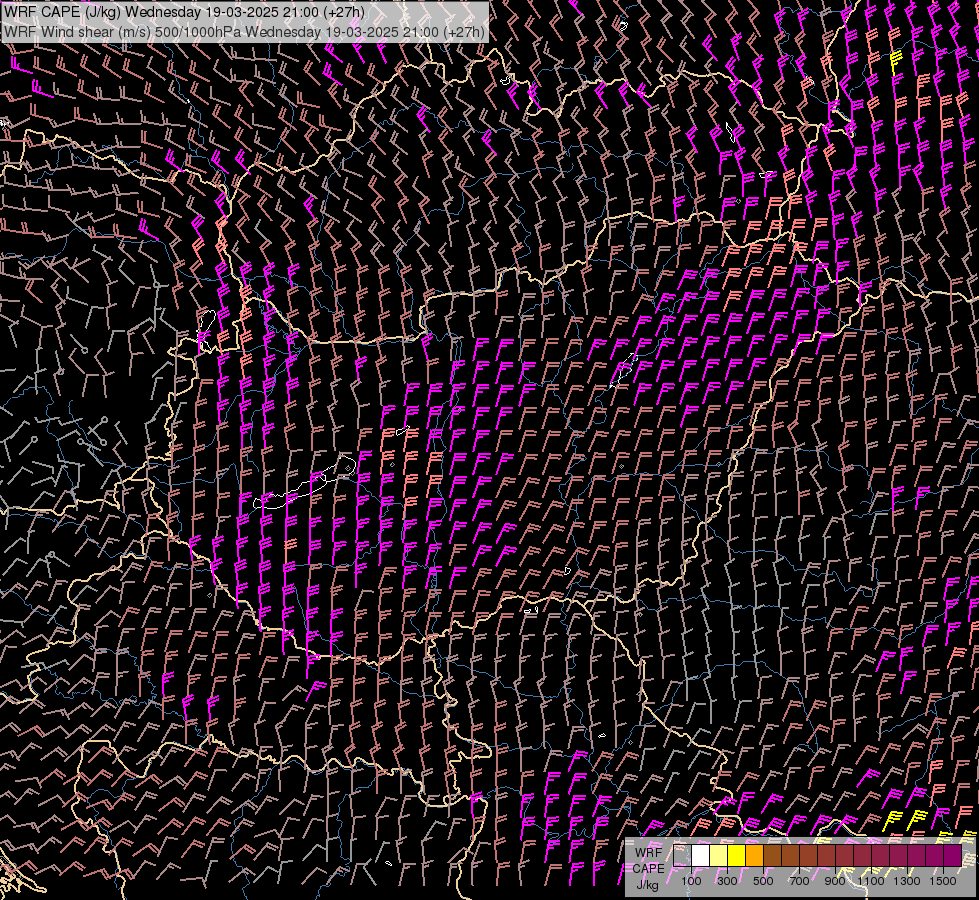Click the J/kg unit label in the legend
This screenshot has height=900, width=979.
[648, 885]
